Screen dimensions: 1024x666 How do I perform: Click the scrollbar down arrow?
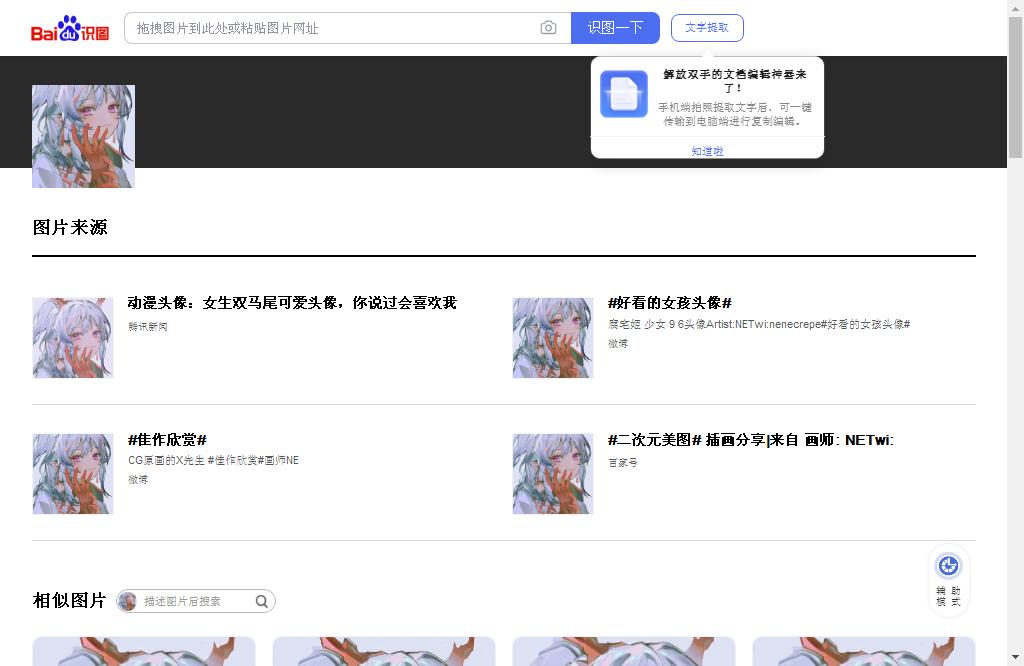pyautogui.click(x=1016, y=658)
